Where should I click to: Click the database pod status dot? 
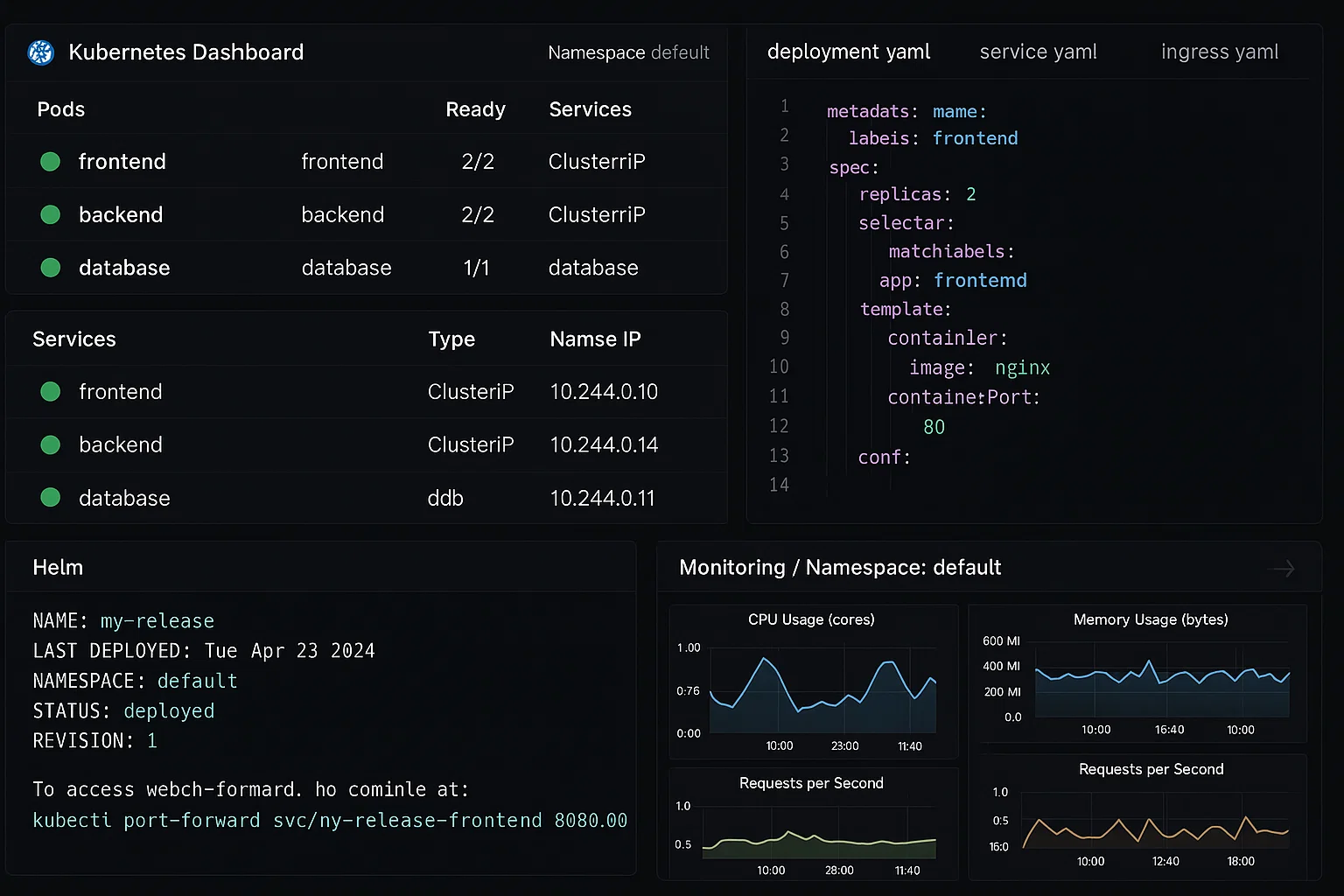[51, 268]
